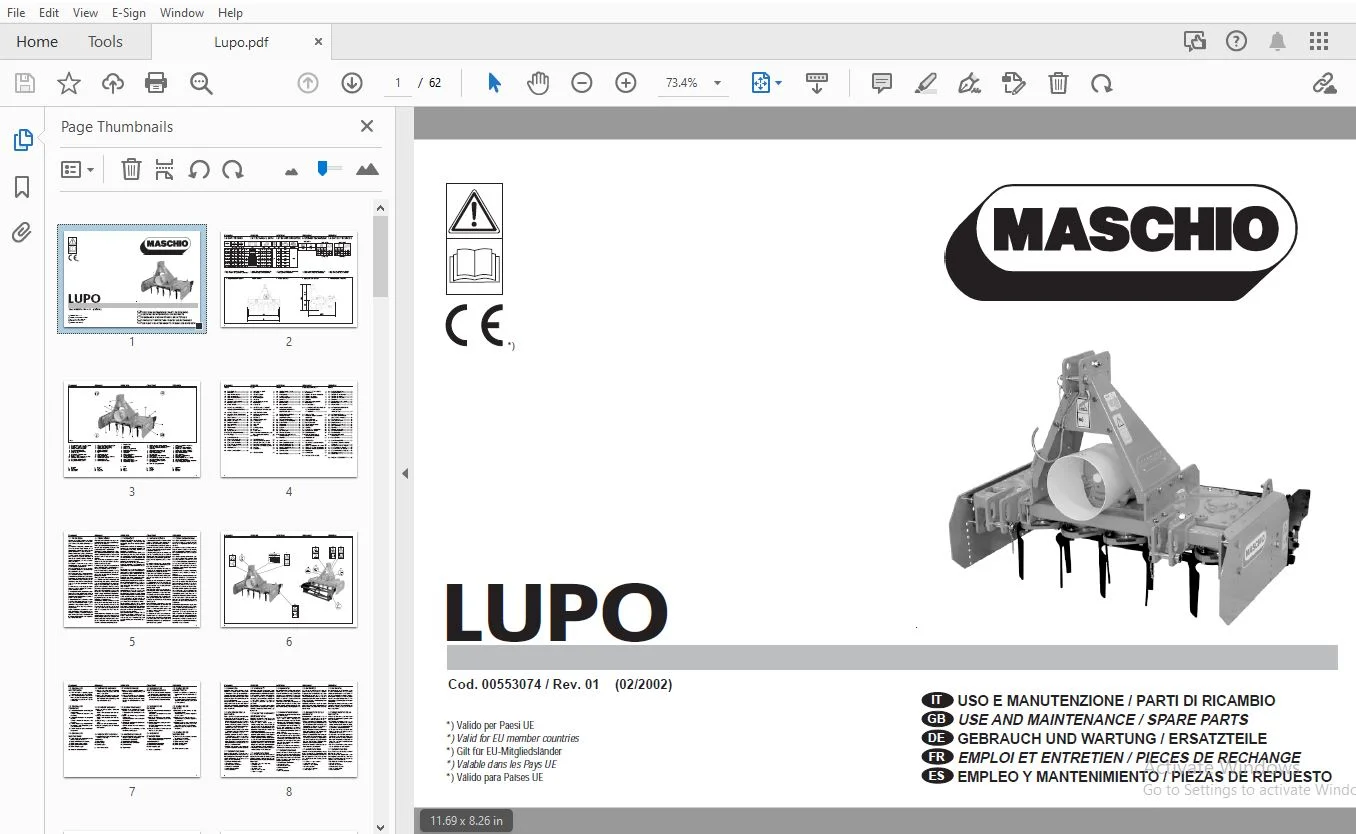Open the apps grid launcher

[x=1319, y=41]
